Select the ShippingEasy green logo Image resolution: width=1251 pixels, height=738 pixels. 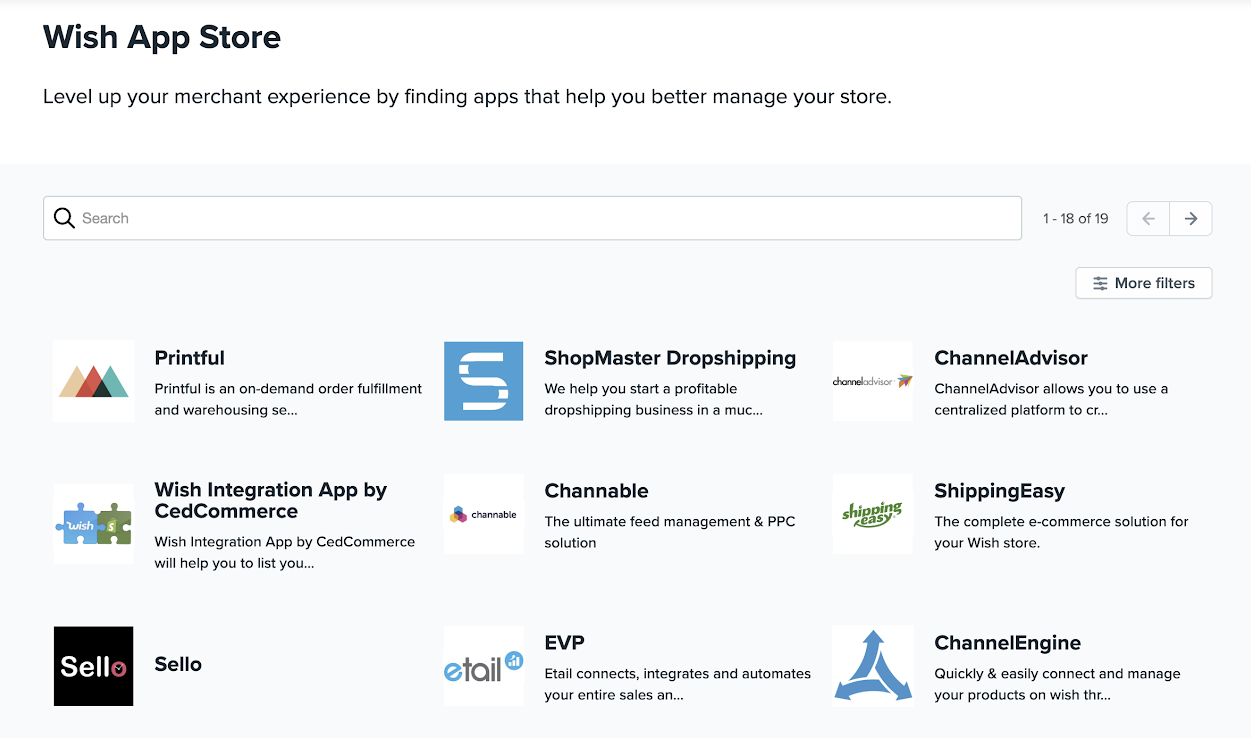pyautogui.click(x=872, y=514)
